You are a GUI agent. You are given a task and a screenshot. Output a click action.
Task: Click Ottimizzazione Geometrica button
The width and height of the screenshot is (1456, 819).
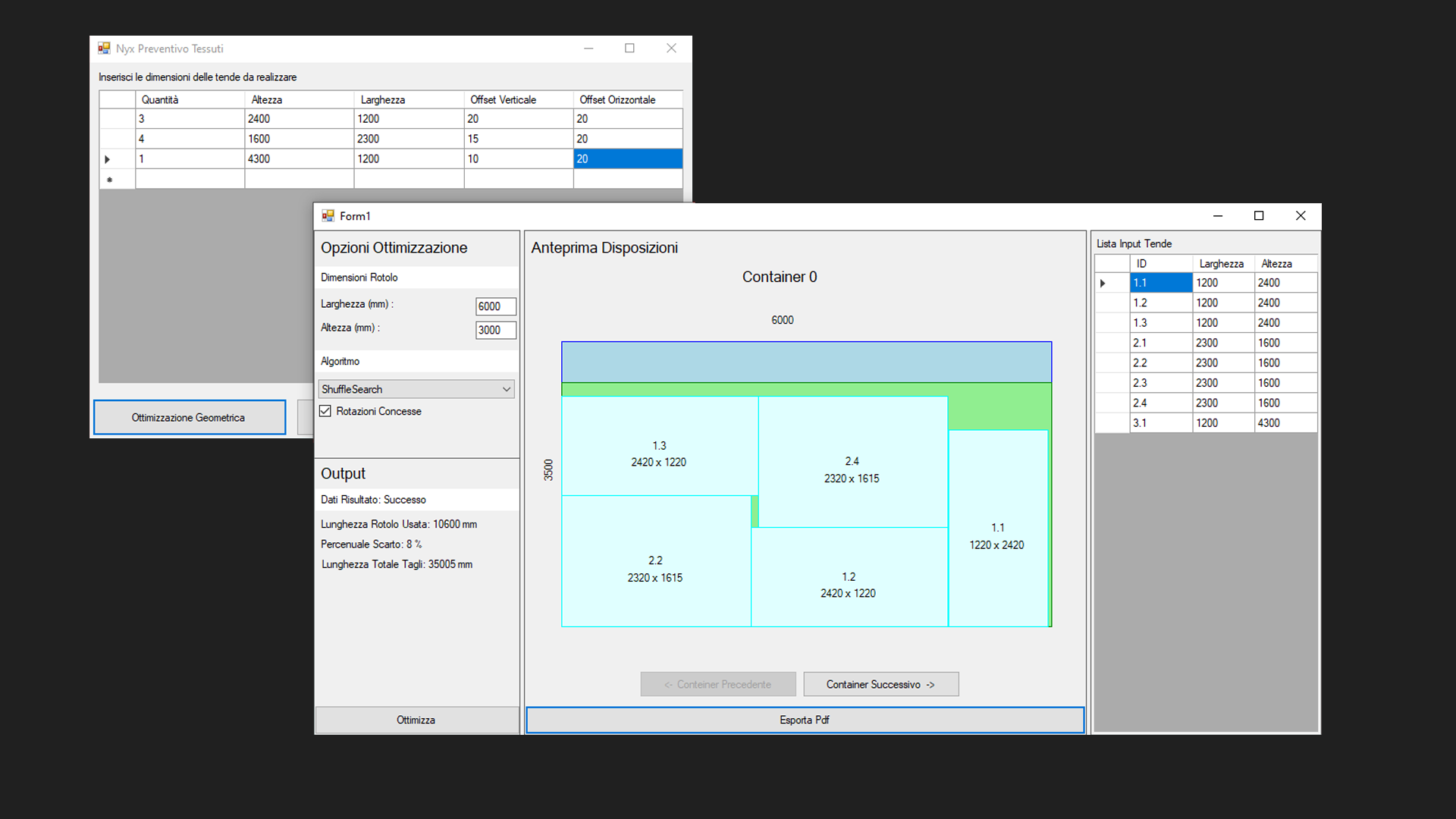tap(189, 417)
